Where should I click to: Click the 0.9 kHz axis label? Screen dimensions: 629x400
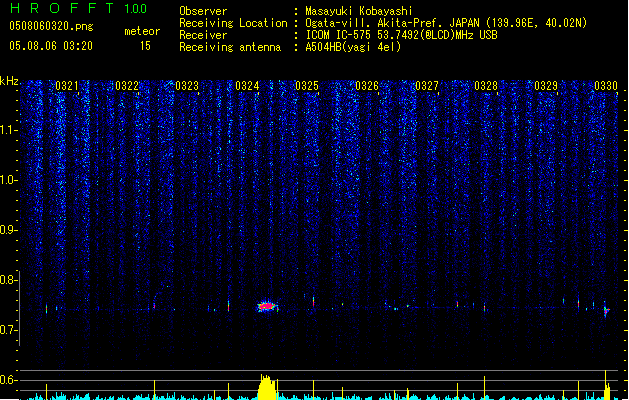click(x=8, y=230)
